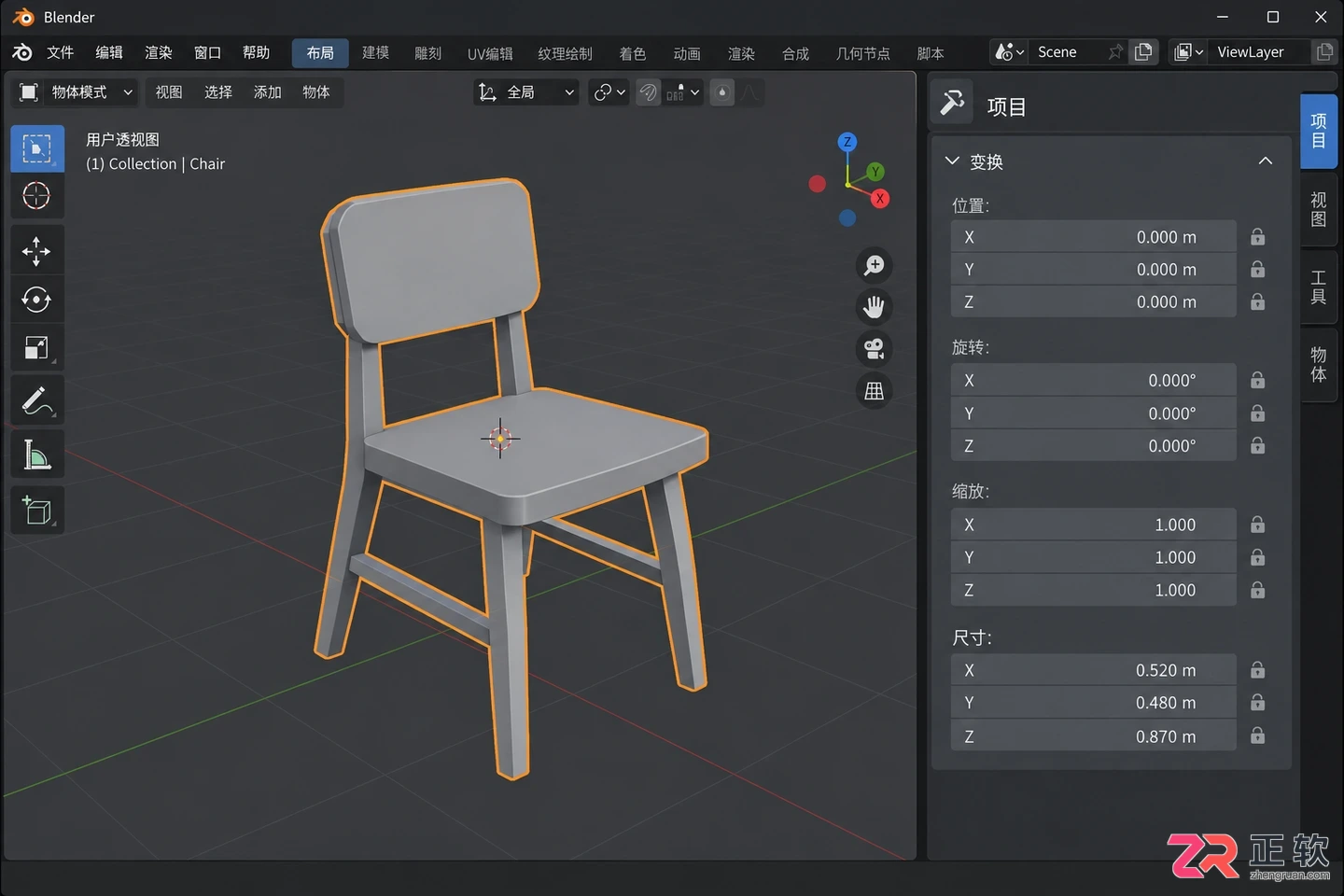The image size is (1344, 896).
Task: Open the 全局 orientation dropdown
Action: [526, 92]
